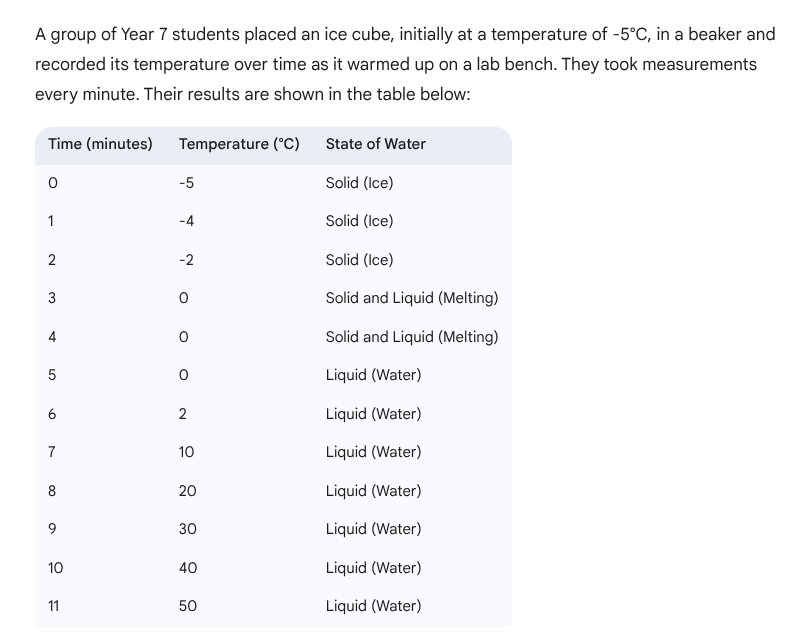Click the time cell for minute 6
Viewport: 800px width, 632px height.
pyautogui.click(x=52, y=414)
